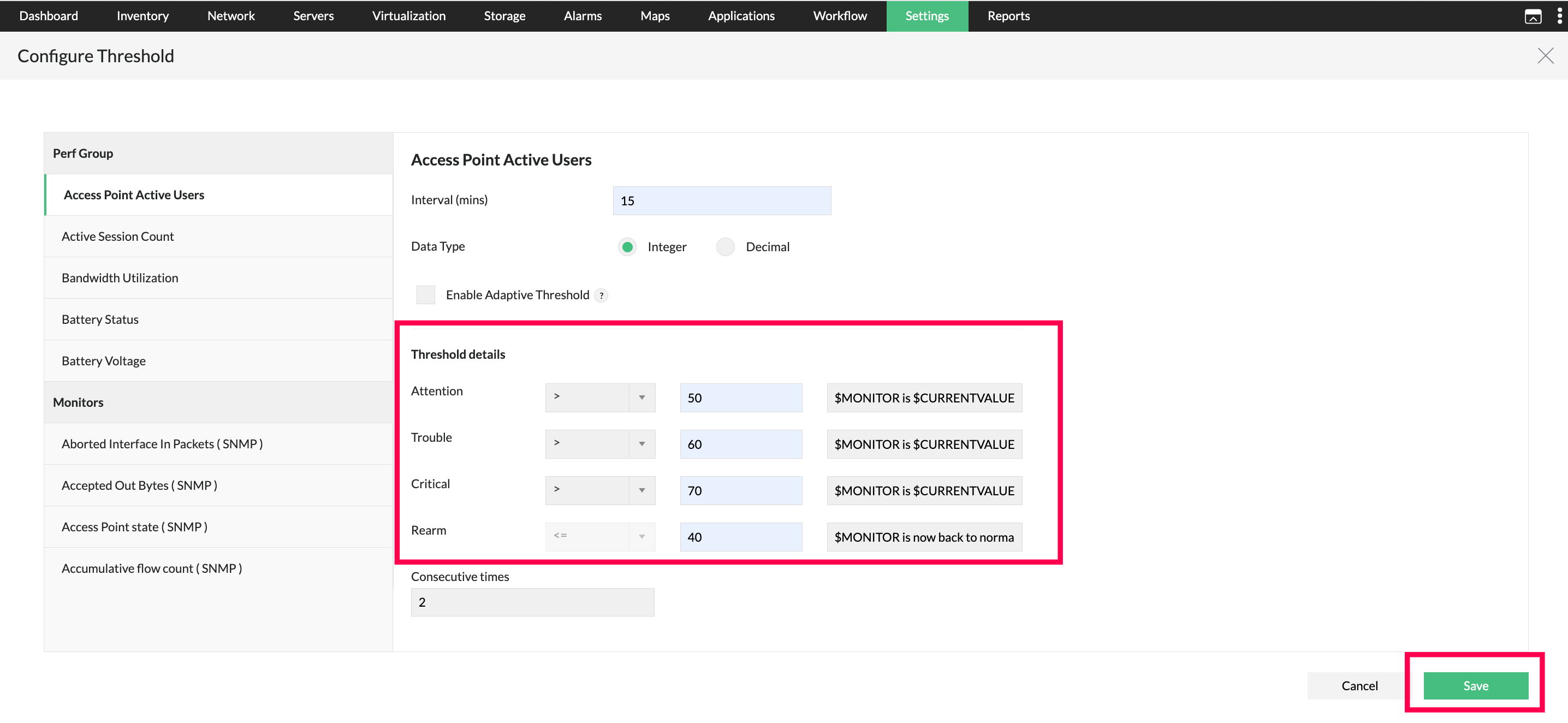This screenshot has height=723, width=1568.
Task: Cancel the threshold configuration
Action: click(1359, 685)
